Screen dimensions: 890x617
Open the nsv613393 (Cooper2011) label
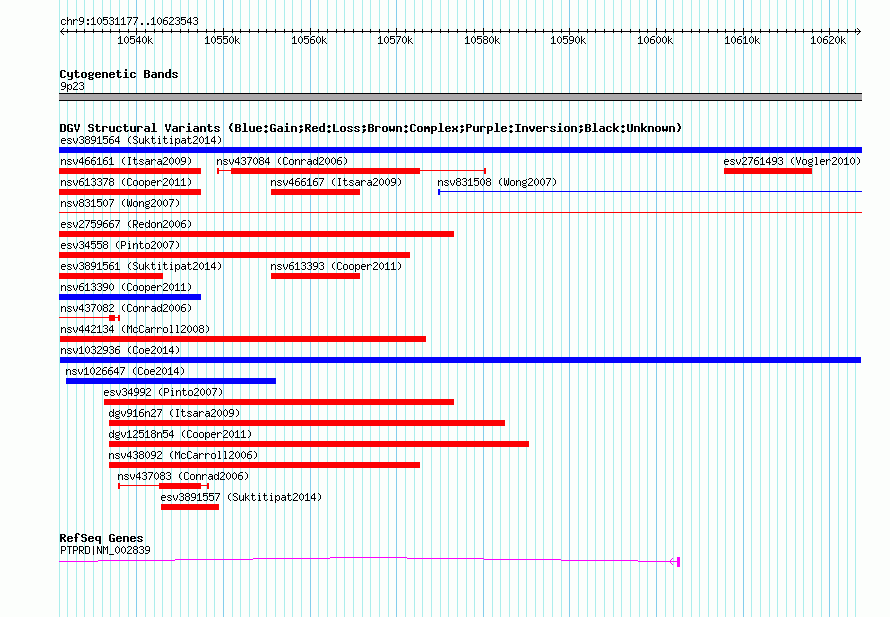click(336, 266)
